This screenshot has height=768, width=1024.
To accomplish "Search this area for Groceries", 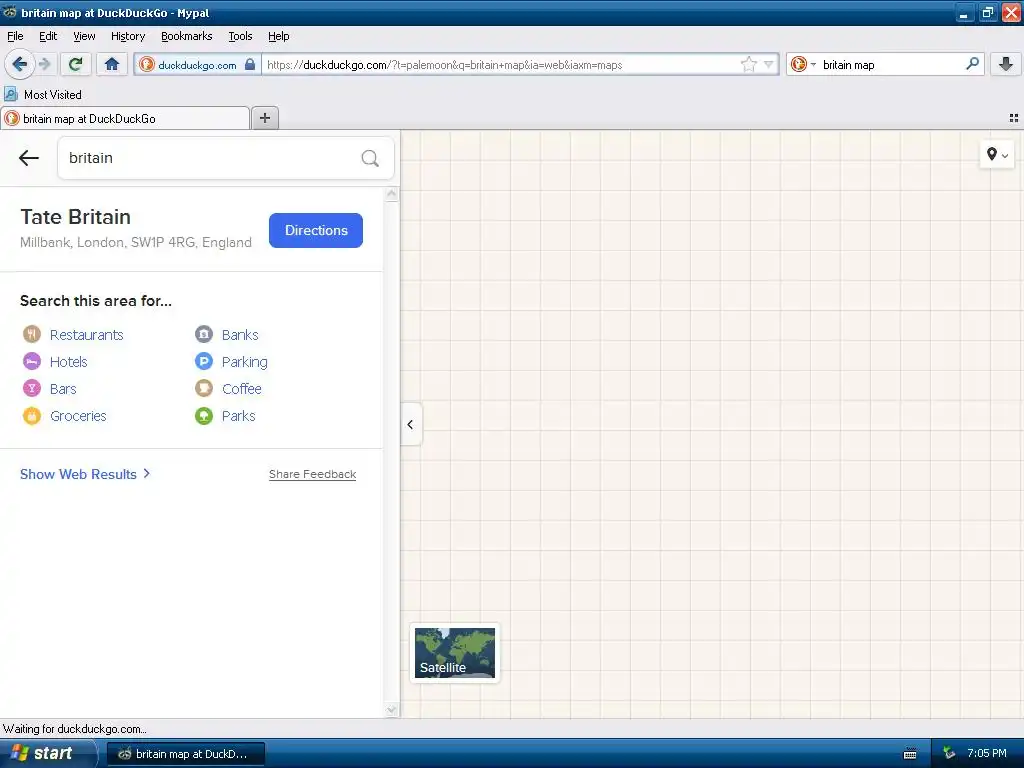I will click(x=78, y=415).
